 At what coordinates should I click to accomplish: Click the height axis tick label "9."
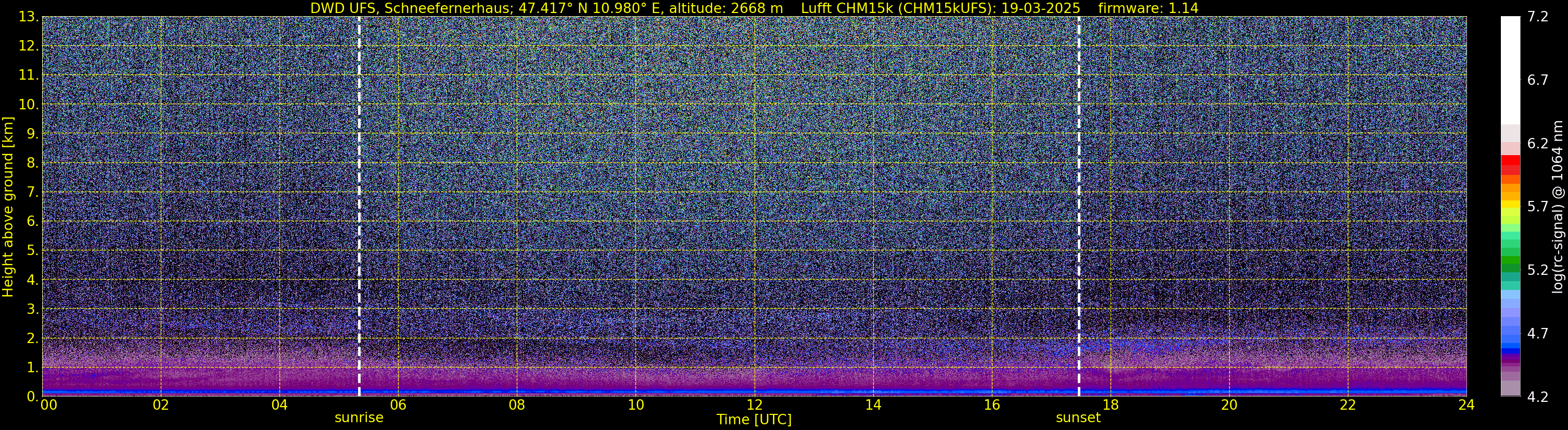pyautogui.click(x=33, y=134)
